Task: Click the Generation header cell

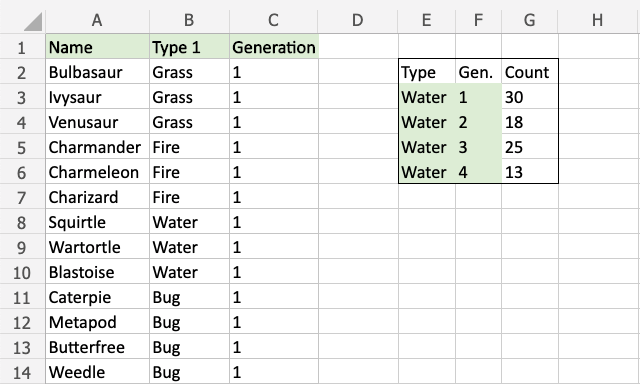Action: tap(274, 47)
